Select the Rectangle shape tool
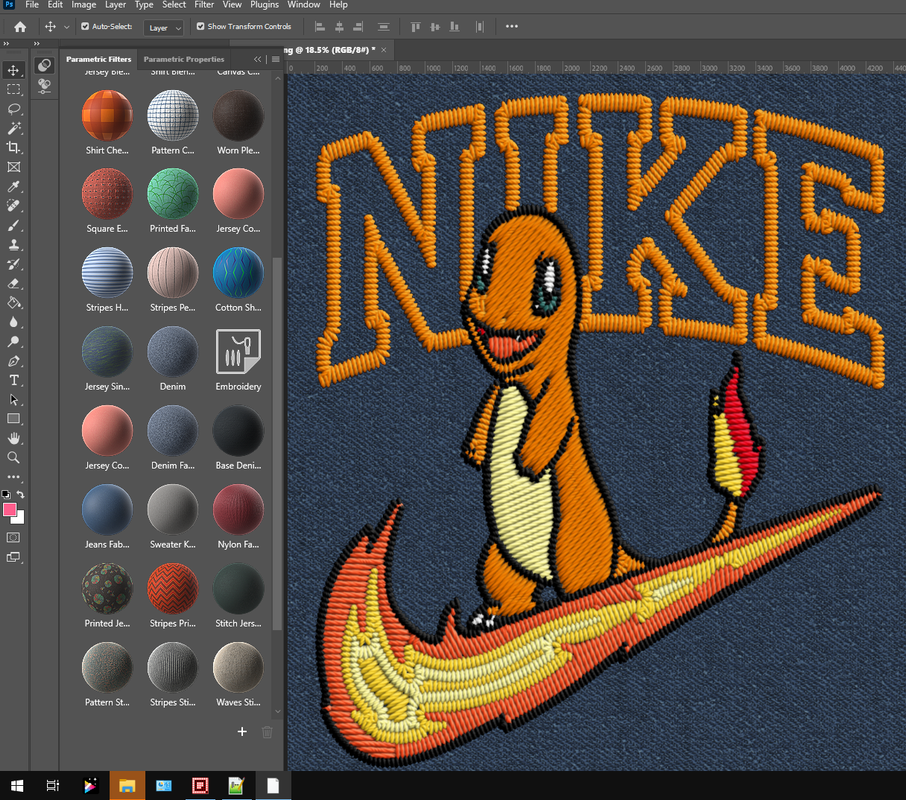906x800 pixels. (13, 419)
